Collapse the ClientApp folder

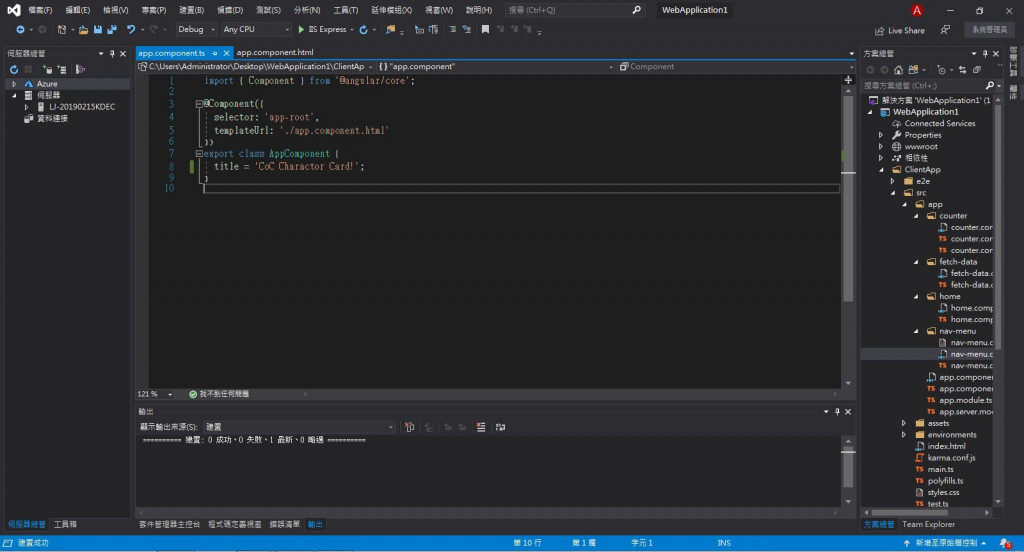tap(882, 169)
